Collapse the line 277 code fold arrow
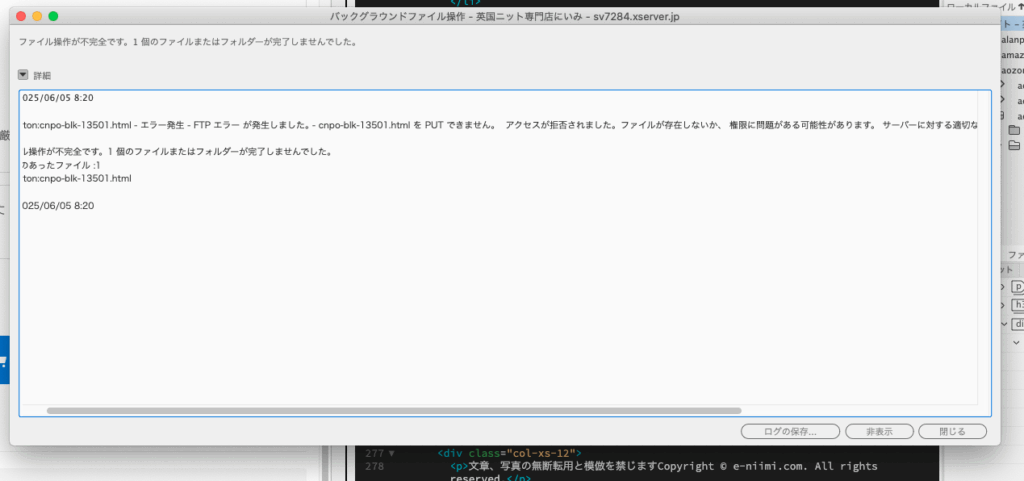 tap(392, 453)
